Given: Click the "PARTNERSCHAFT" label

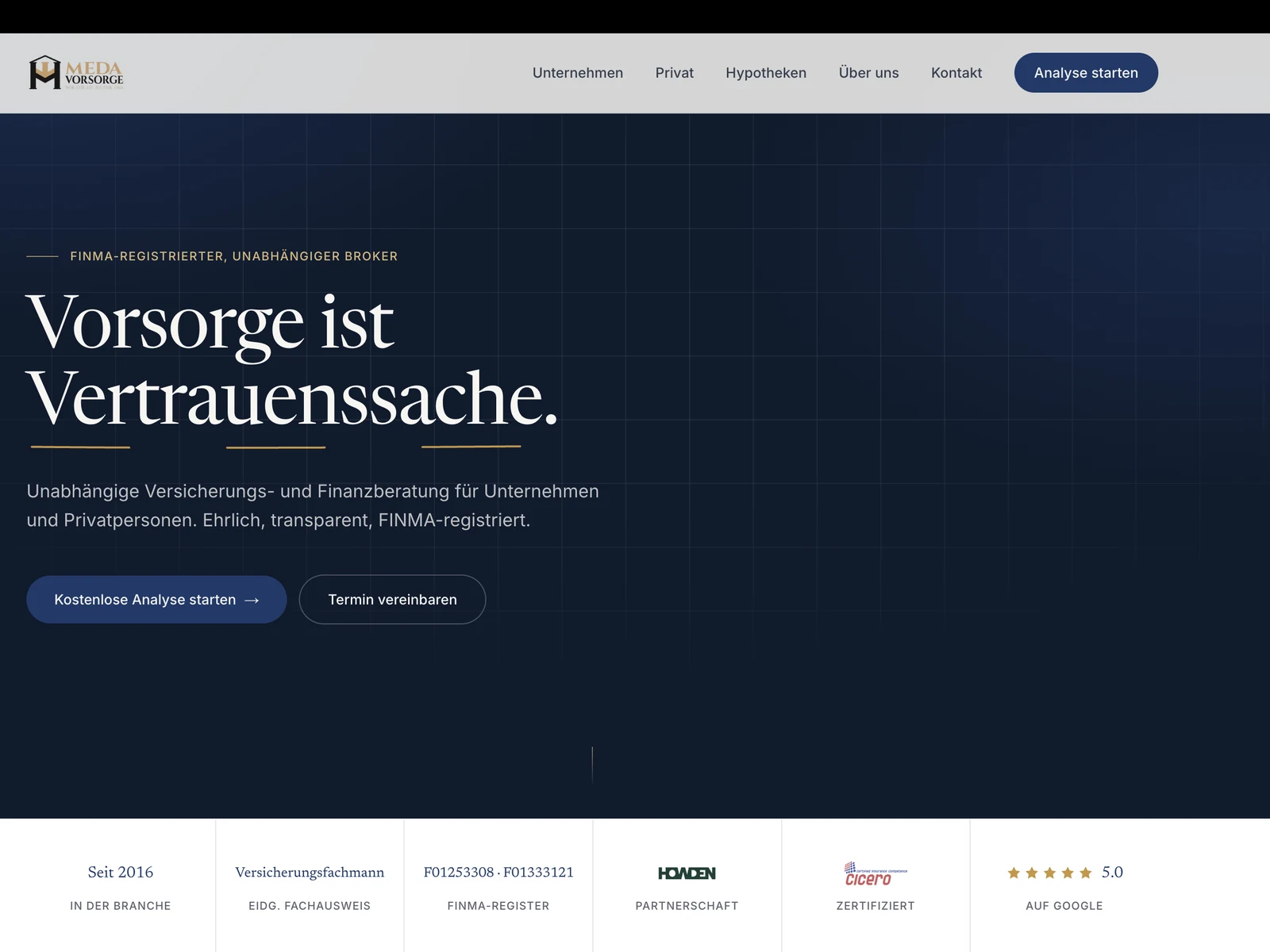Looking at the screenshot, I should tap(687, 906).
